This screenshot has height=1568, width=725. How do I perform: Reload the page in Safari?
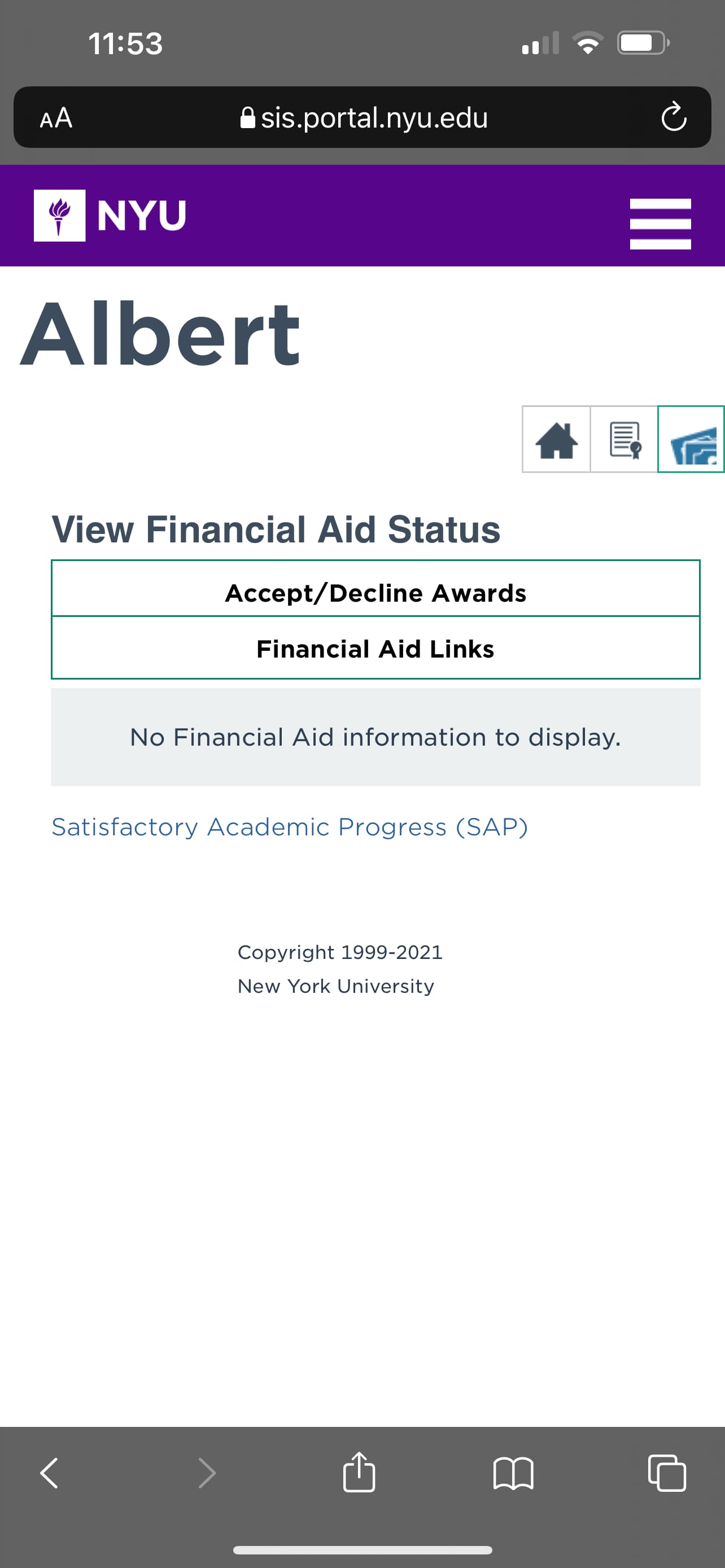tap(673, 117)
